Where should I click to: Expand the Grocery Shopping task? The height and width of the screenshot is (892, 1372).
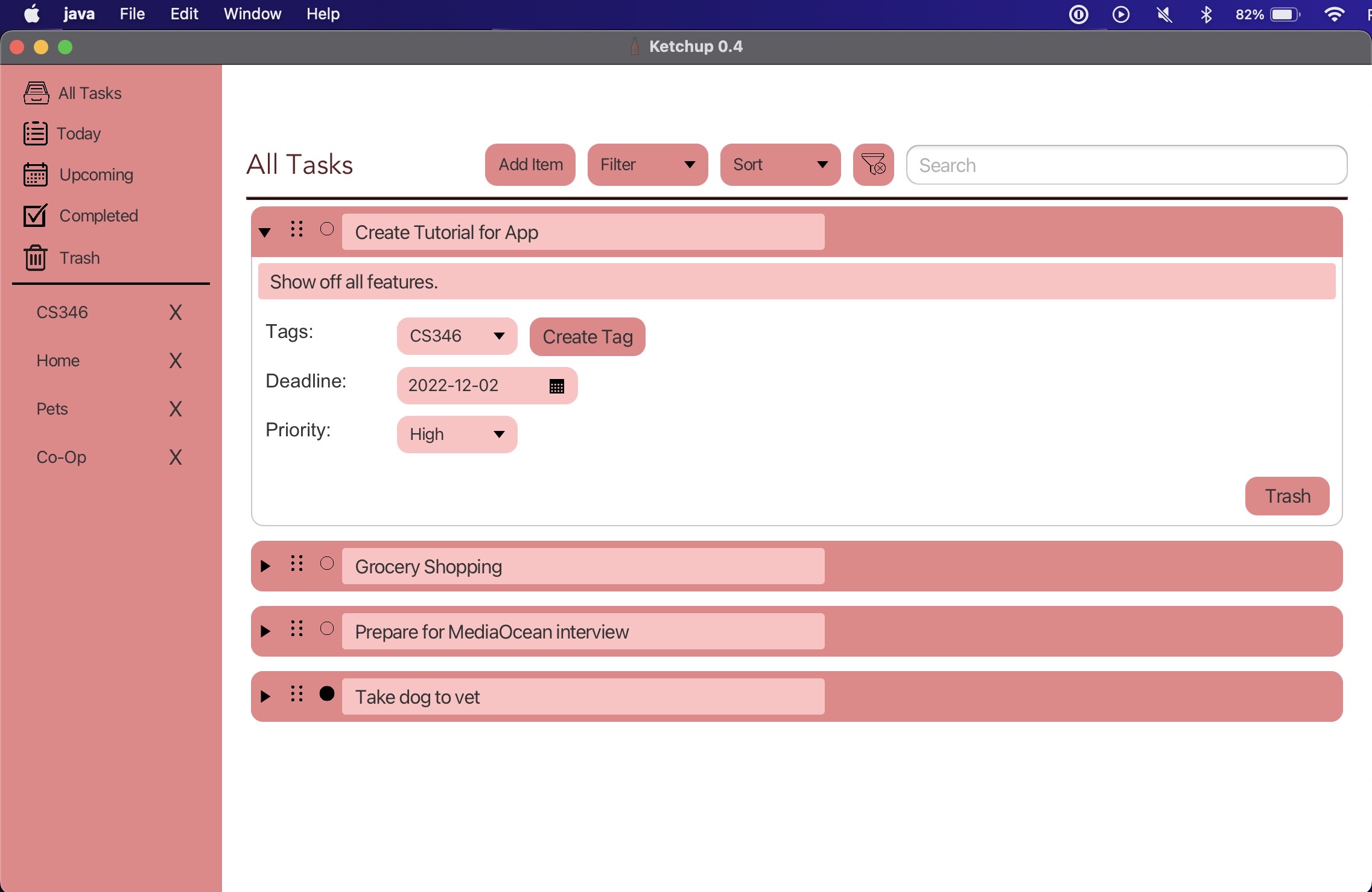(x=264, y=565)
